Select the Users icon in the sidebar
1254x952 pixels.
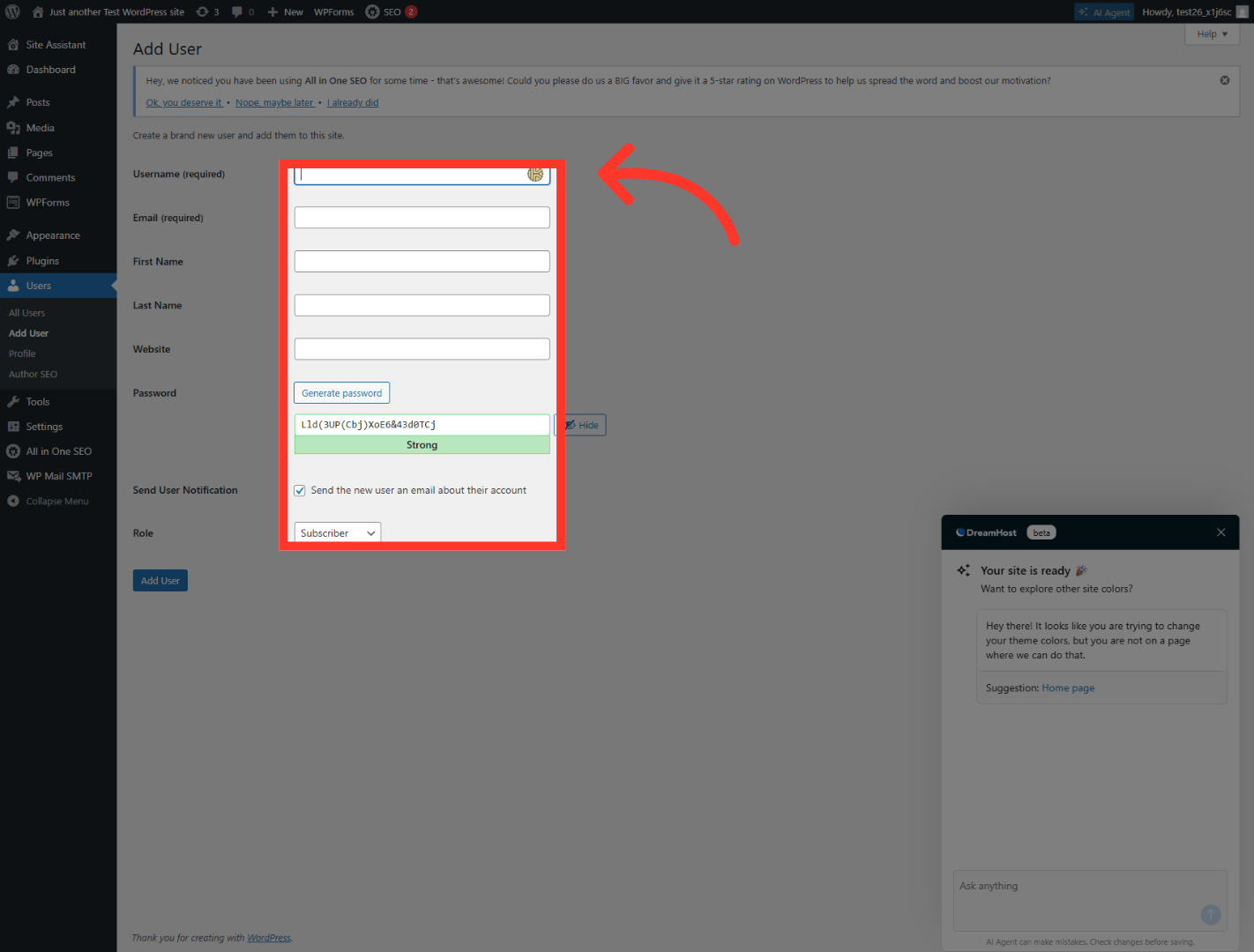[13, 286]
